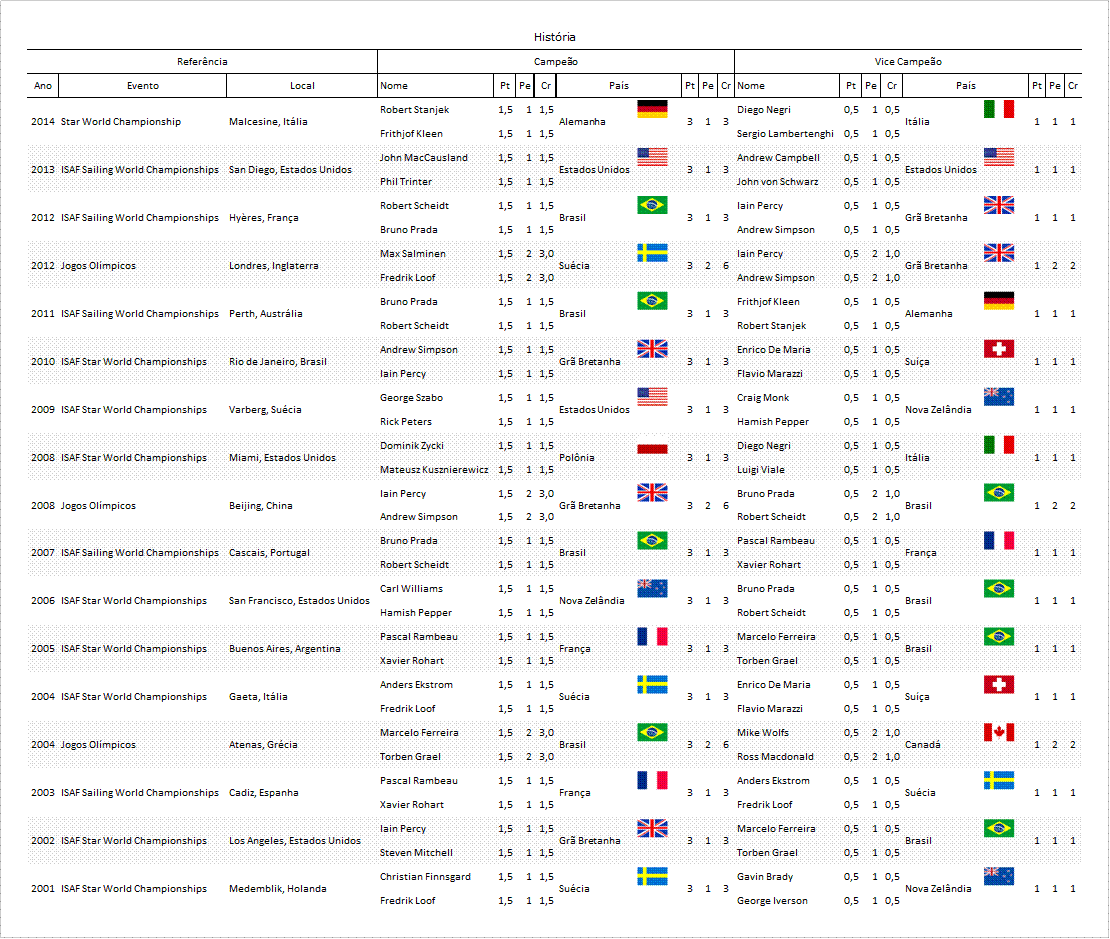
Task: Click the Brazil flag in the San Francisco row
Action: (x=999, y=588)
